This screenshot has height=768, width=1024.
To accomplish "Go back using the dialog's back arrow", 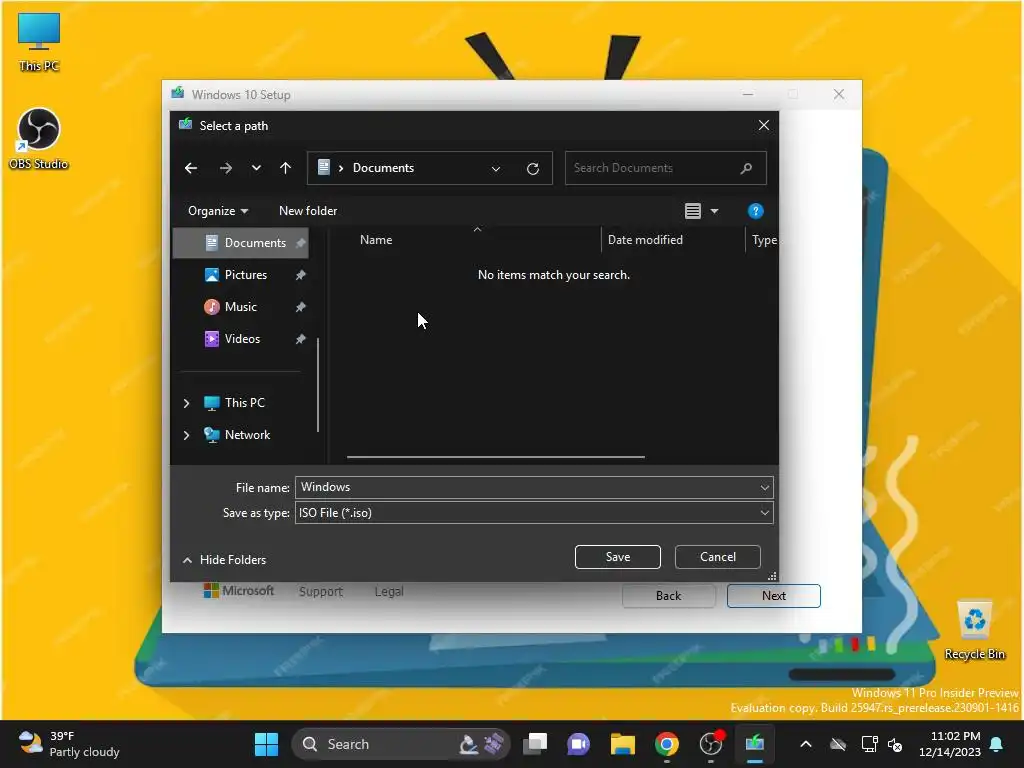I will [x=191, y=168].
